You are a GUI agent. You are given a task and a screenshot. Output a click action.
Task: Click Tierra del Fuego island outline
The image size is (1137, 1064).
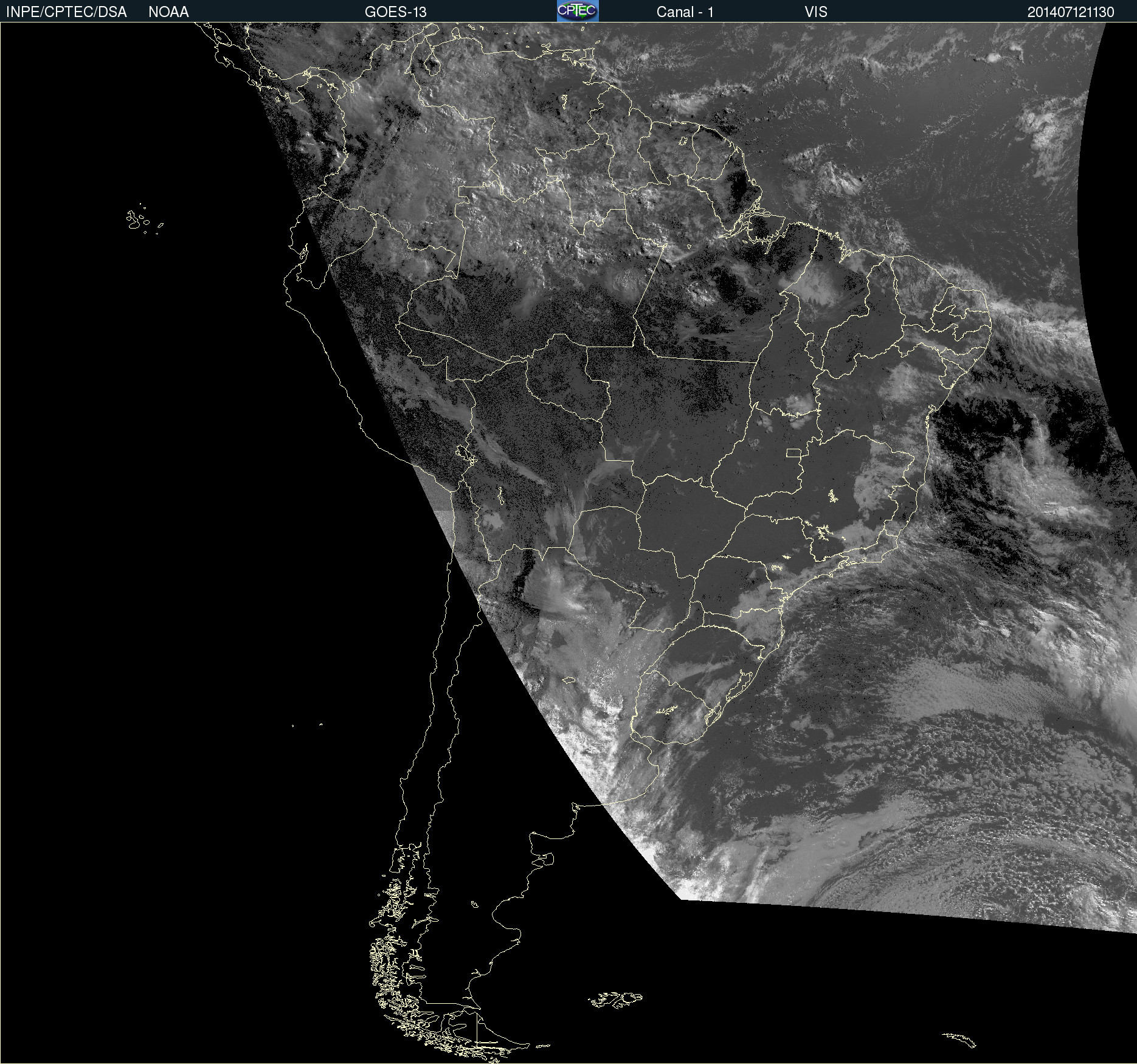(x=486, y=1034)
